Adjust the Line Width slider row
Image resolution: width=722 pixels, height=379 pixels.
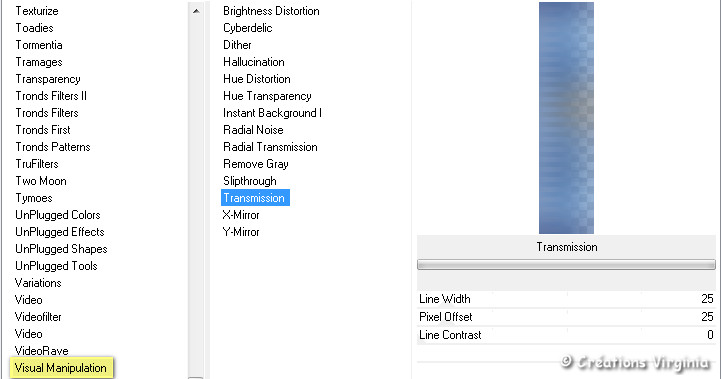point(566,299)
